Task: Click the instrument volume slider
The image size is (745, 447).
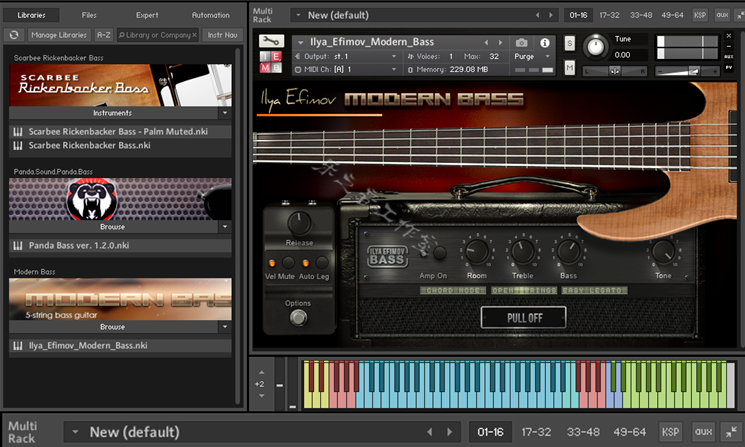Action: (688, 71)
